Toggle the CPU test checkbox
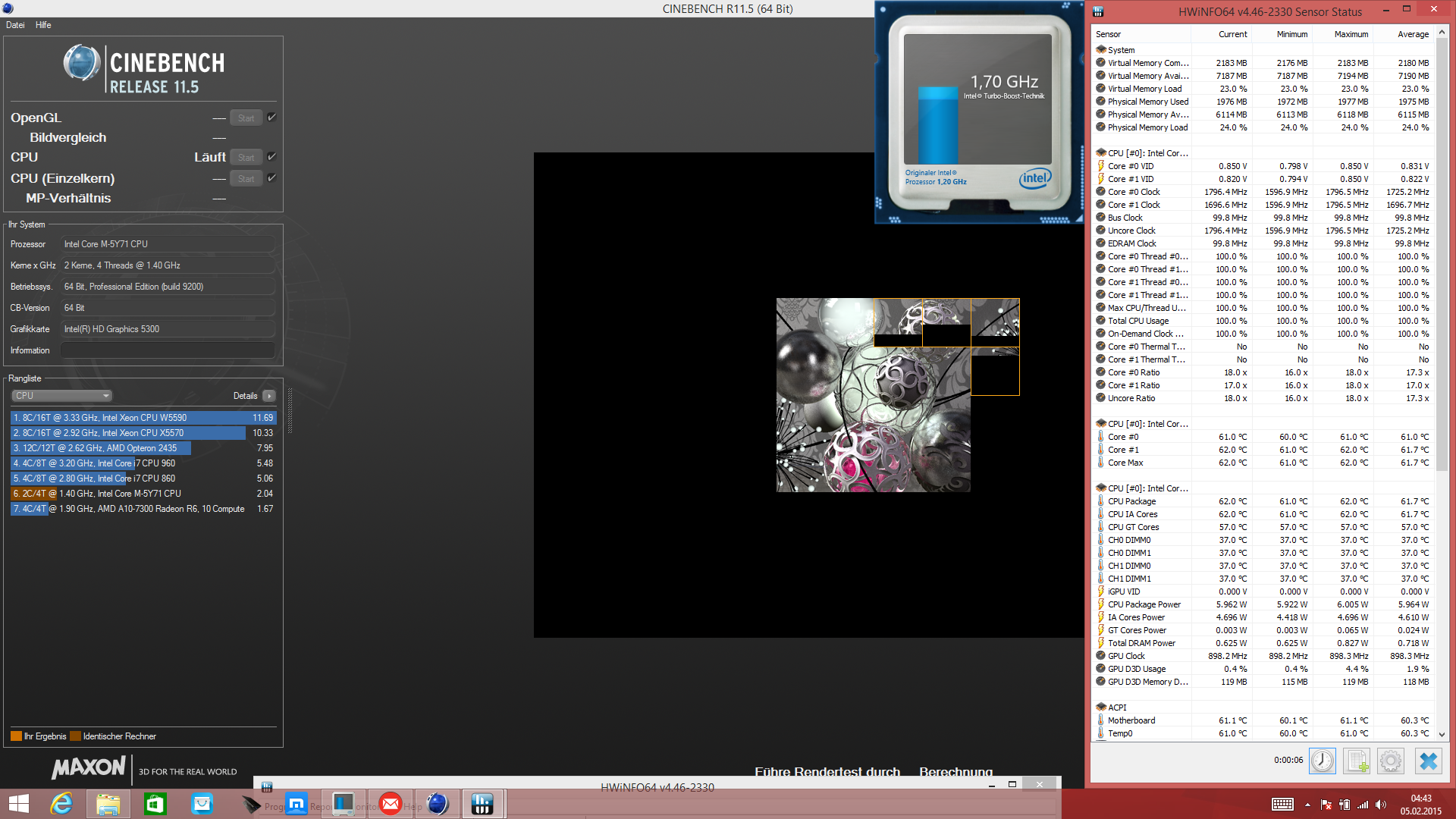The width and height of the screenshot is (1456, 819). 271,157
